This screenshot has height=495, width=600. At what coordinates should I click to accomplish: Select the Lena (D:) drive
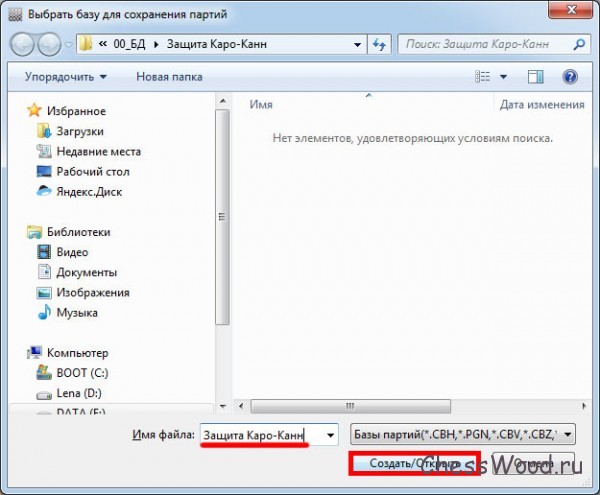(x=77, y=394)
